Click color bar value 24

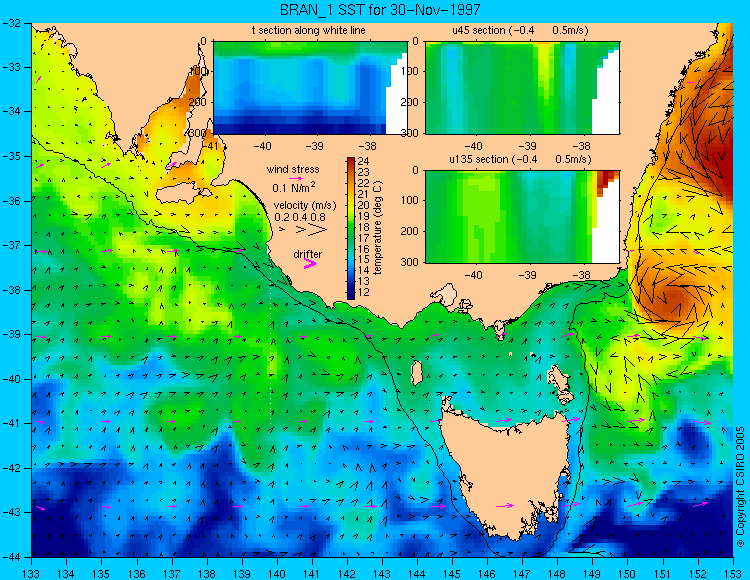[364, 162]
